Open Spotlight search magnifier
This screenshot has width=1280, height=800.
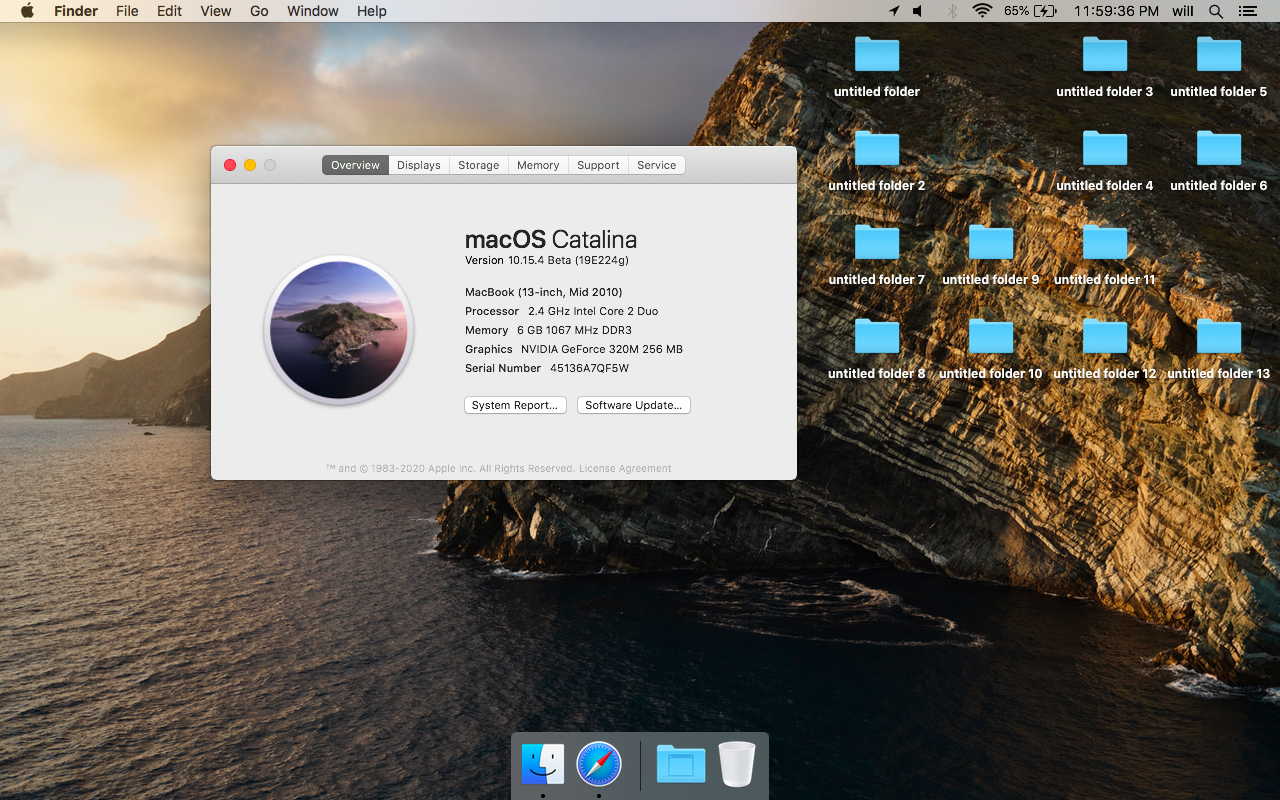pyautogui.click(x=1216, y=11)
